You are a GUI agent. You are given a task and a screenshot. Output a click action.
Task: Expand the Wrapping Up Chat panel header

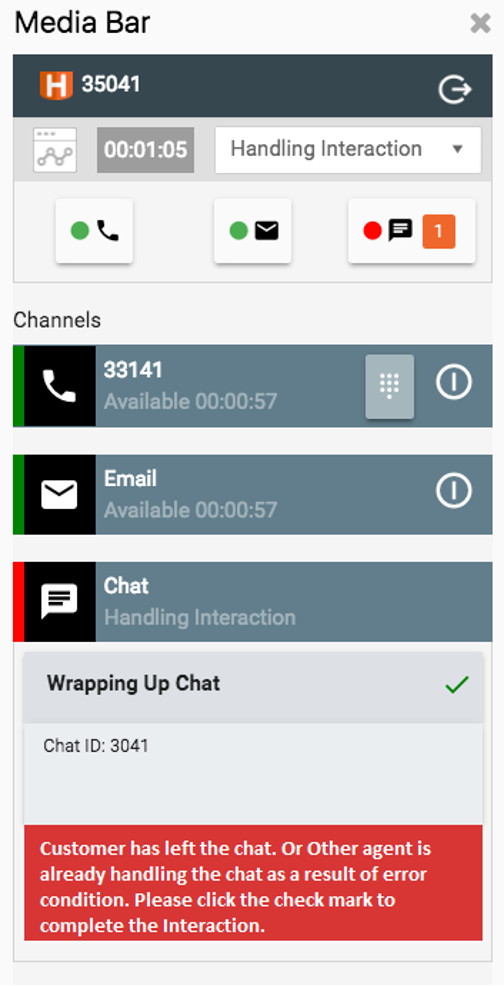coord(253,684)
